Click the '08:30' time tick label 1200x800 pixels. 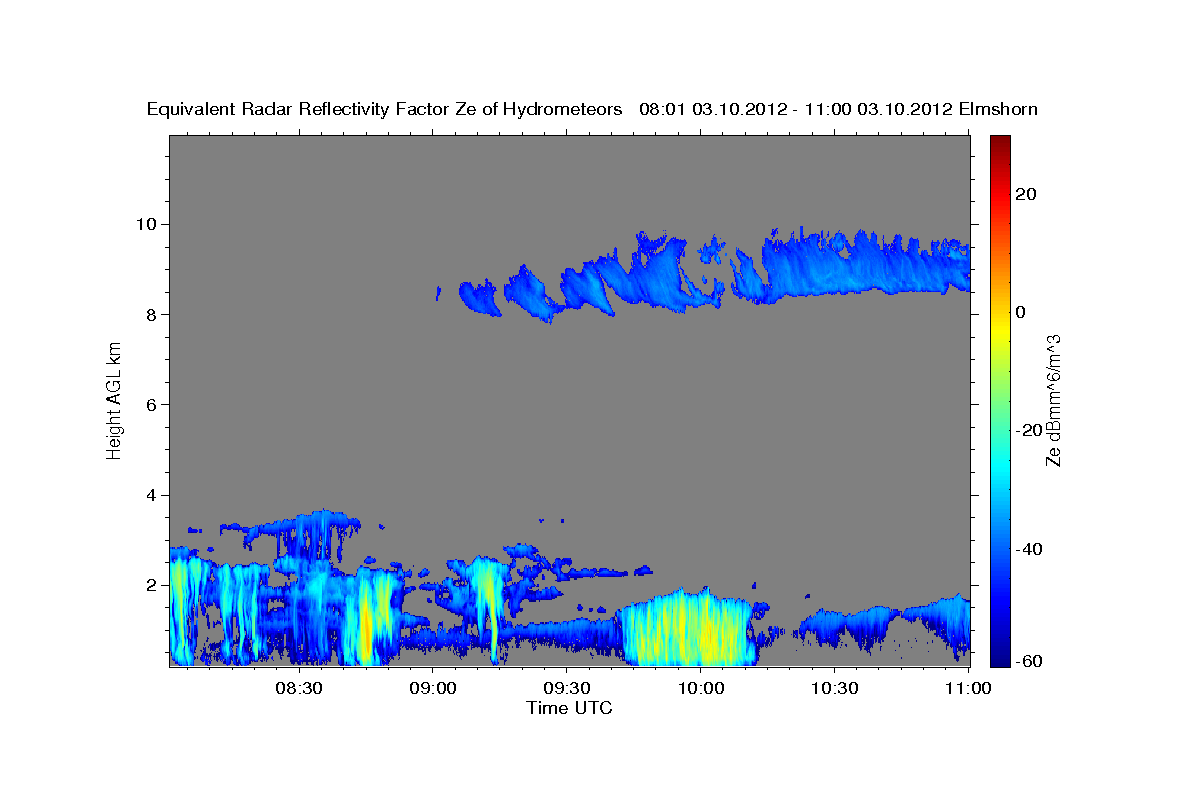299,688
